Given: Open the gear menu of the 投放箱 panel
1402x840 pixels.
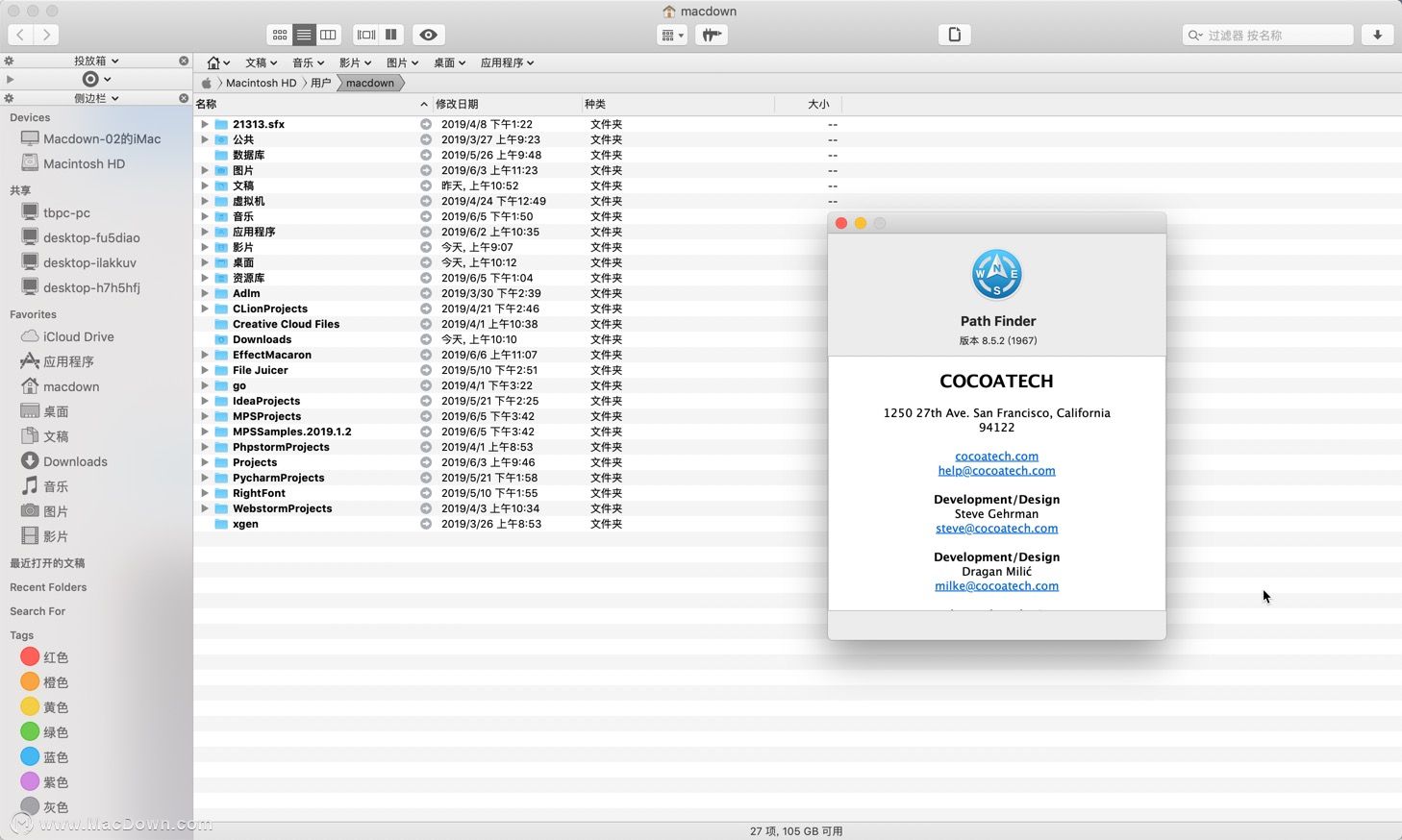Looking at the screenshot, I should 9,61.
